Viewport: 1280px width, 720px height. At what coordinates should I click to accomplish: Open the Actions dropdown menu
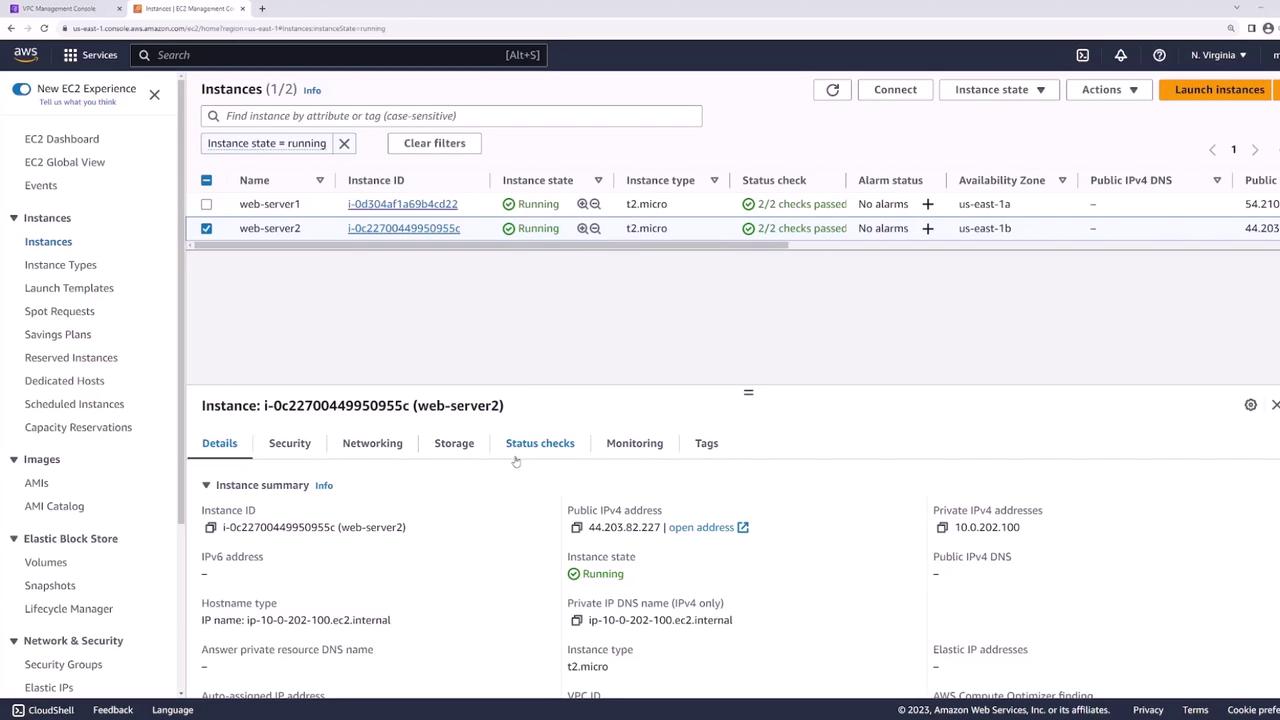click(1109, 90)
